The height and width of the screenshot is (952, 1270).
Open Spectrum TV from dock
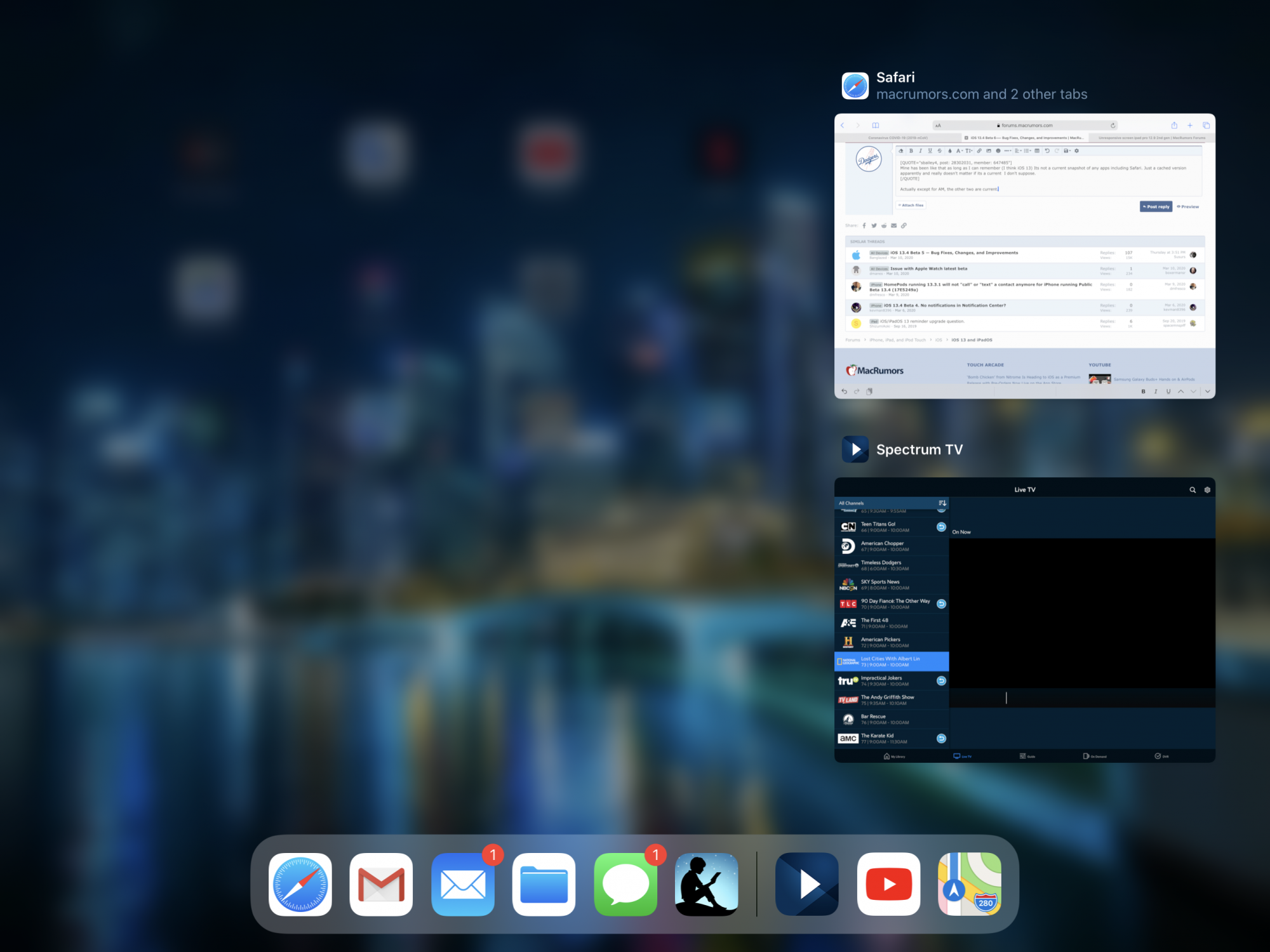(807, 884)
